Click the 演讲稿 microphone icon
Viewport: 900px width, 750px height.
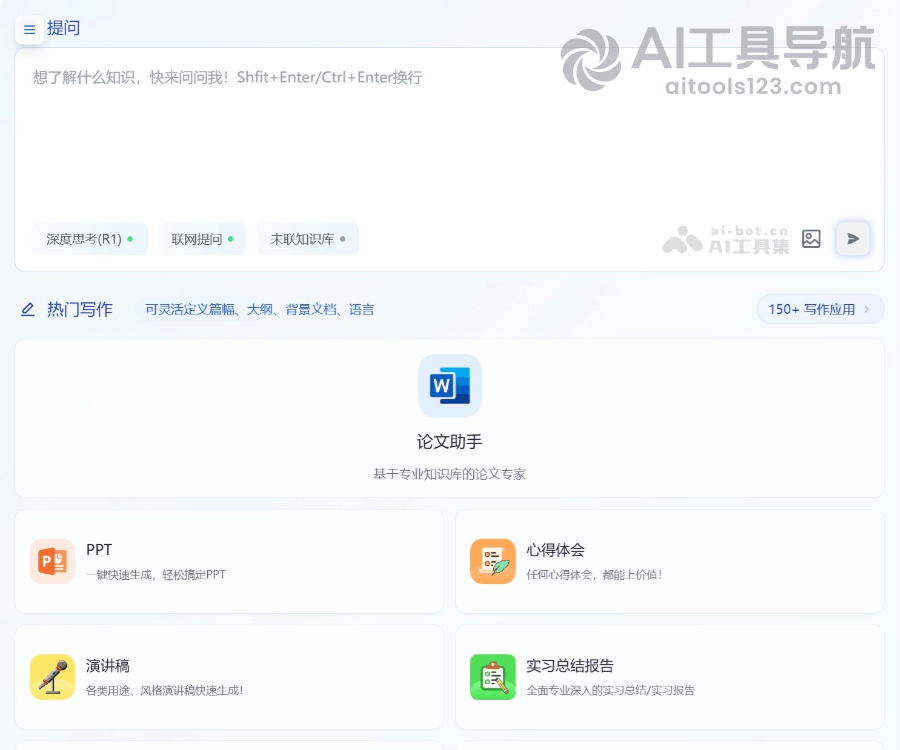(x=52, y=677)
